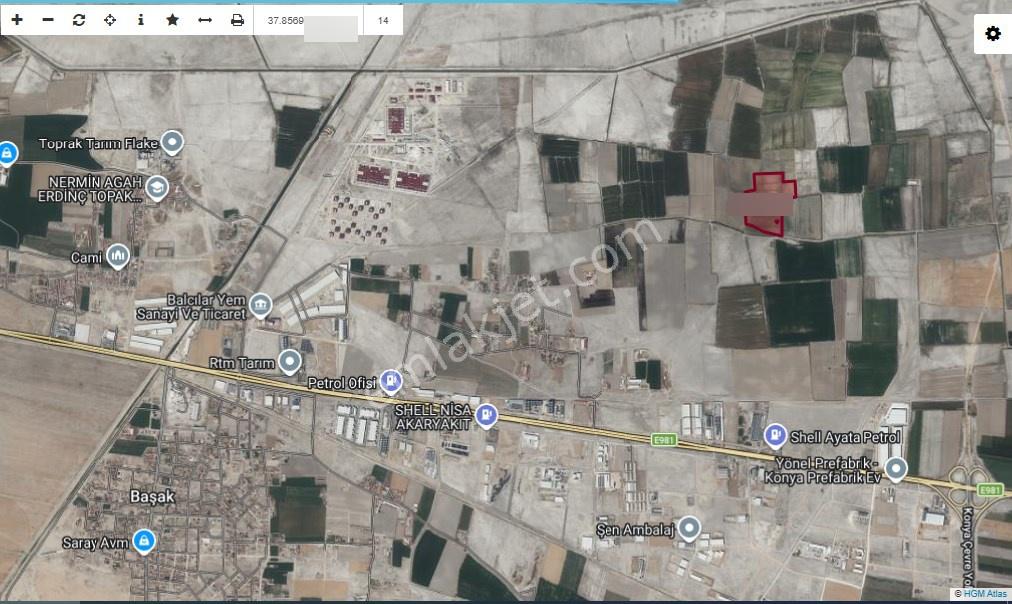Open the HGM Atlas attribution link

pos(980,594)
